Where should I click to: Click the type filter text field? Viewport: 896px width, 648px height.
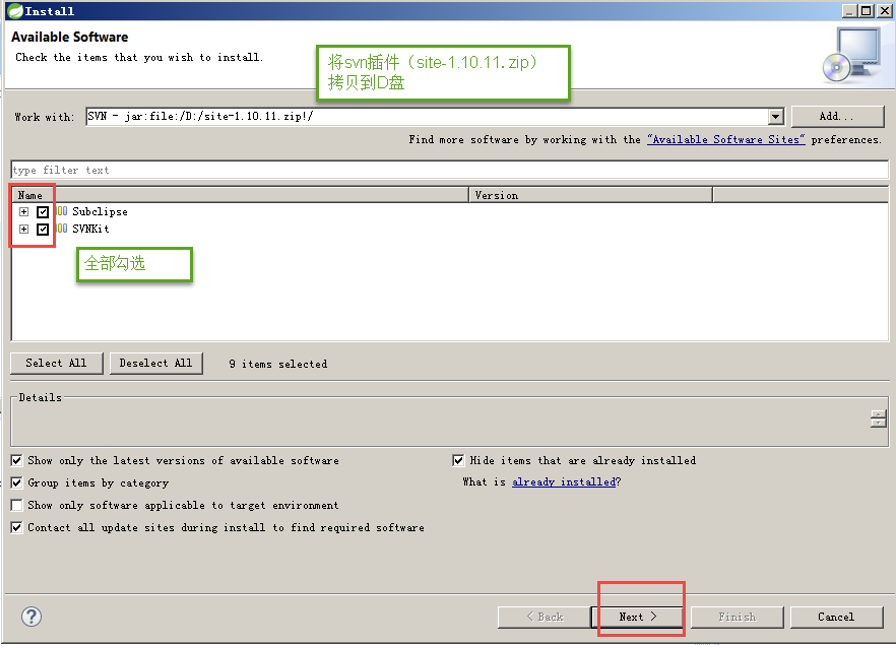point(449,170)
